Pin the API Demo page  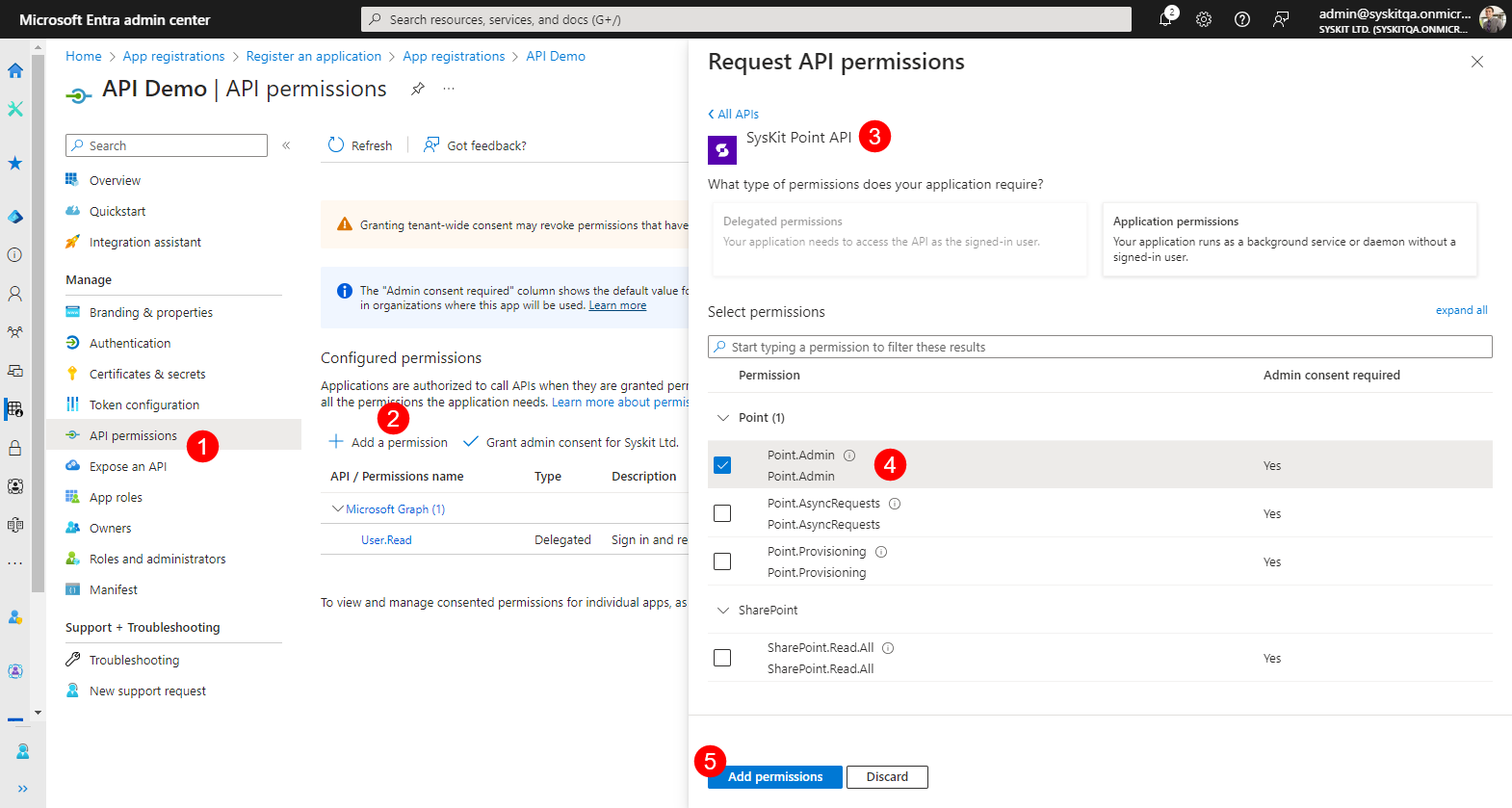click(x=418, y=89)
